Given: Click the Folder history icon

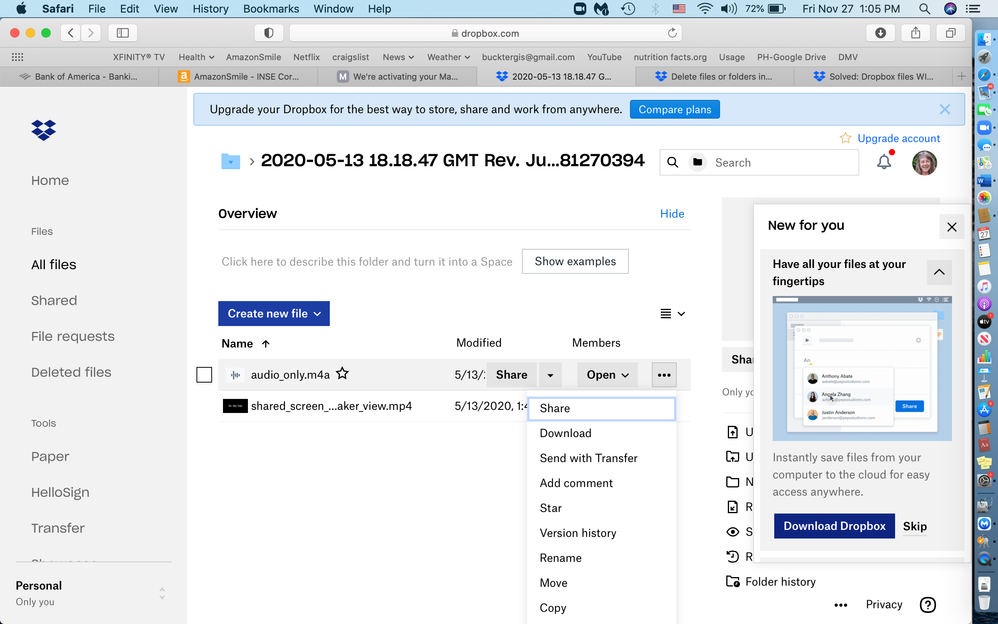Looking at the screenshot, I should (733, 581).
